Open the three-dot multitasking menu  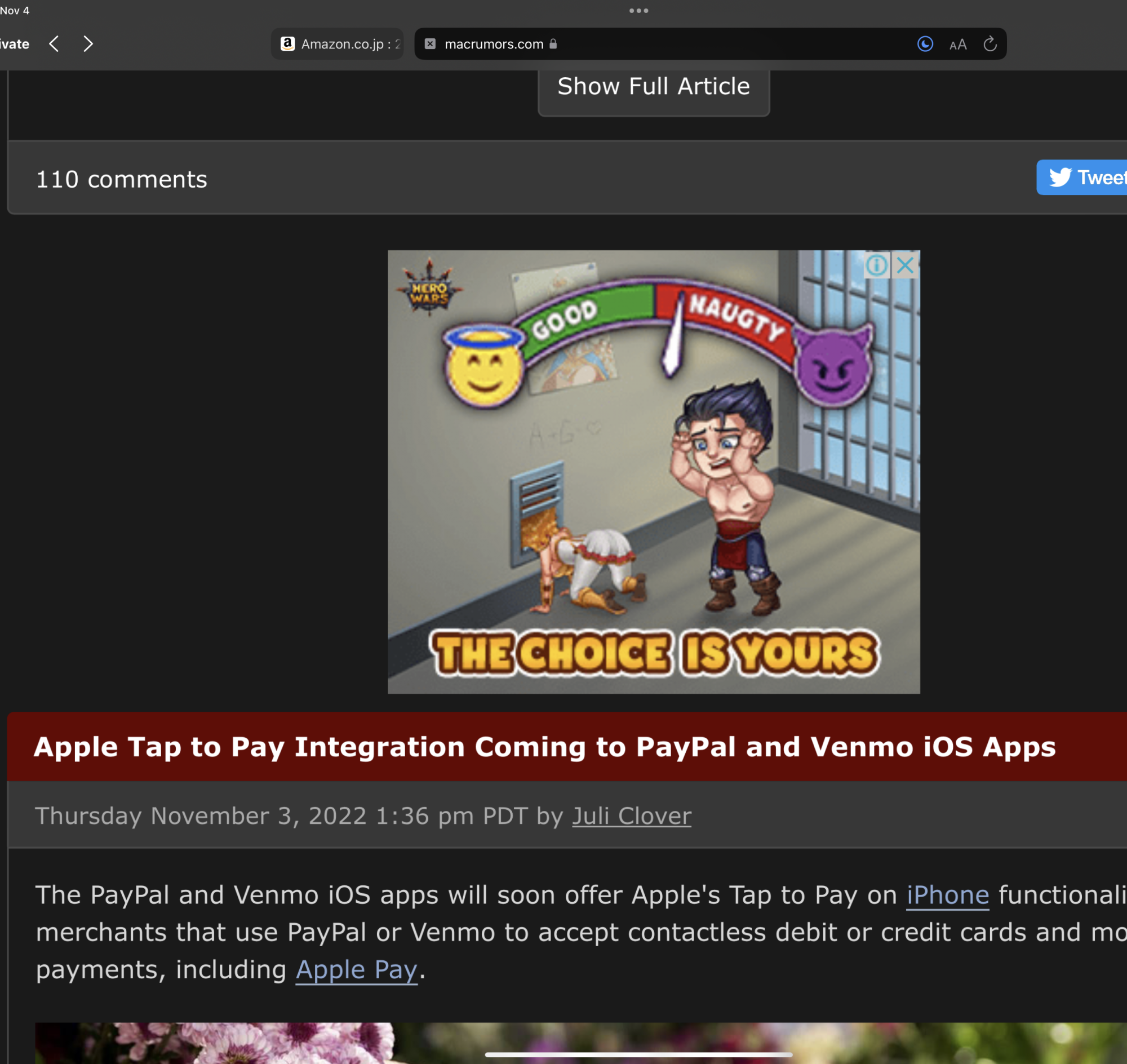638,10
